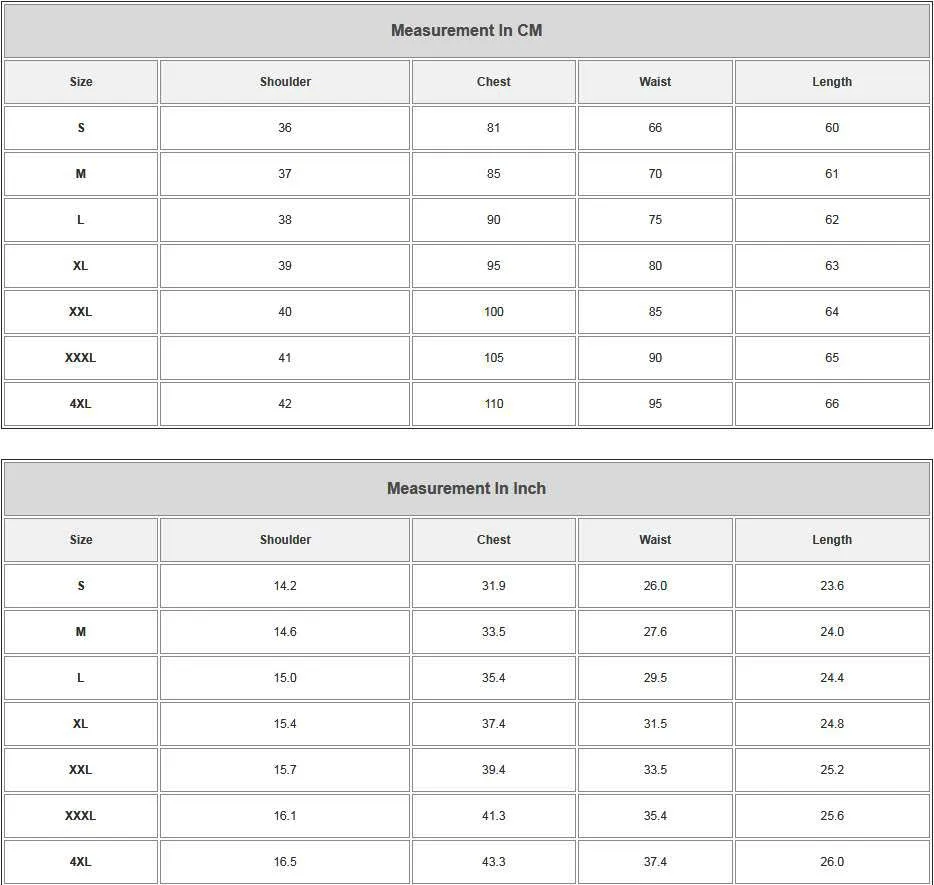
Task: Select chest value 43.3 for 4XL
Action: coord(493,862)
